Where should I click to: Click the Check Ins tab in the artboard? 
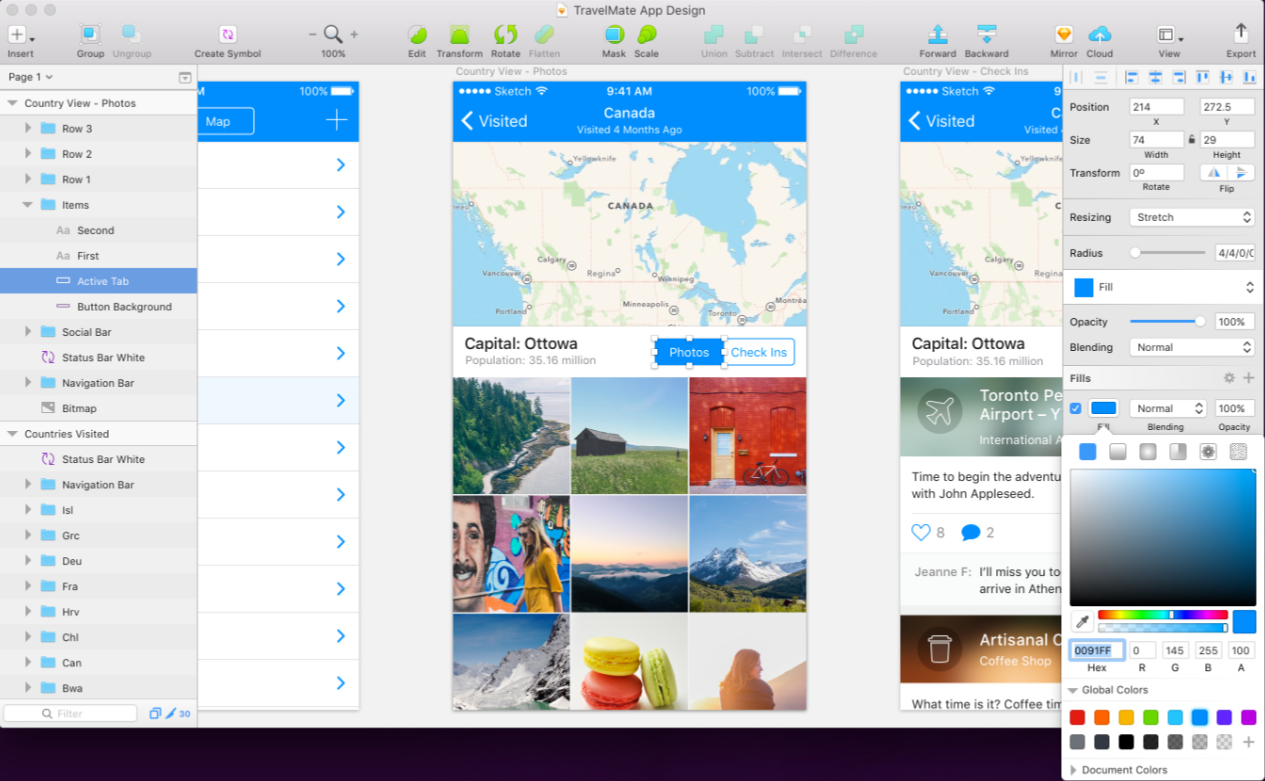[x=758, y=352]
